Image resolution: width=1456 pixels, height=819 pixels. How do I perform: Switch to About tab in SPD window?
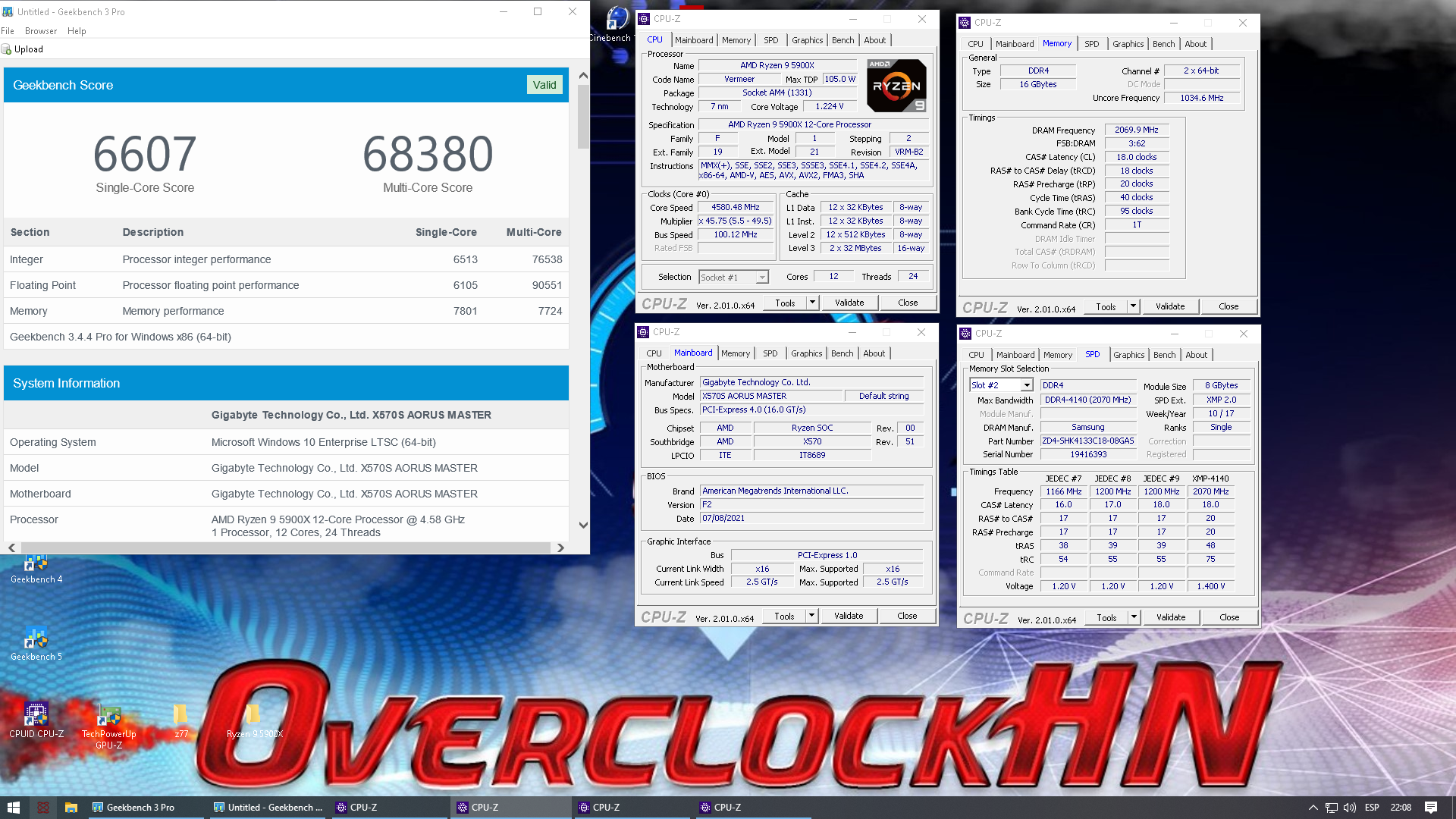(1196, 355)
